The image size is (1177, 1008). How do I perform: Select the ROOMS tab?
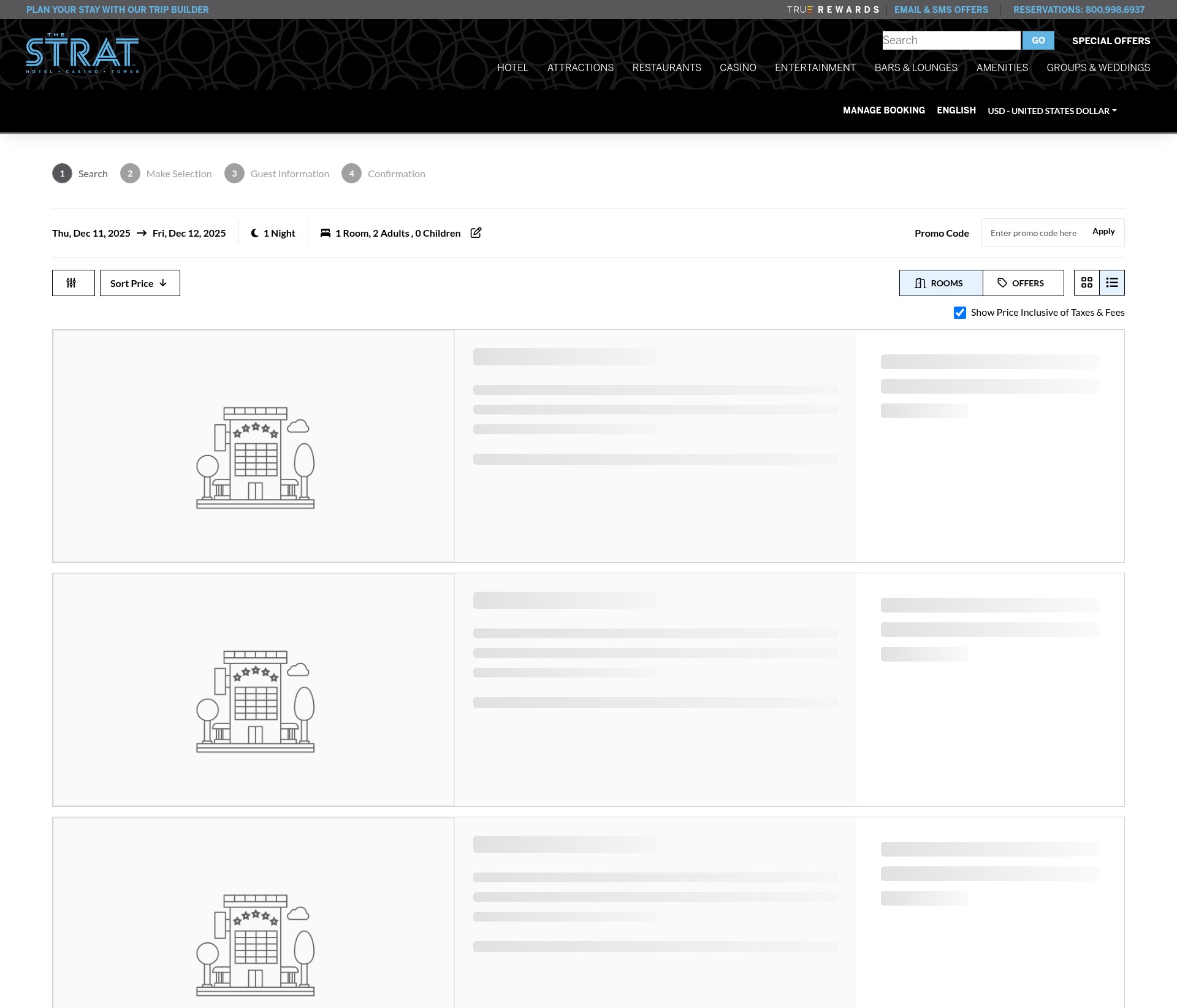(941, 283)
